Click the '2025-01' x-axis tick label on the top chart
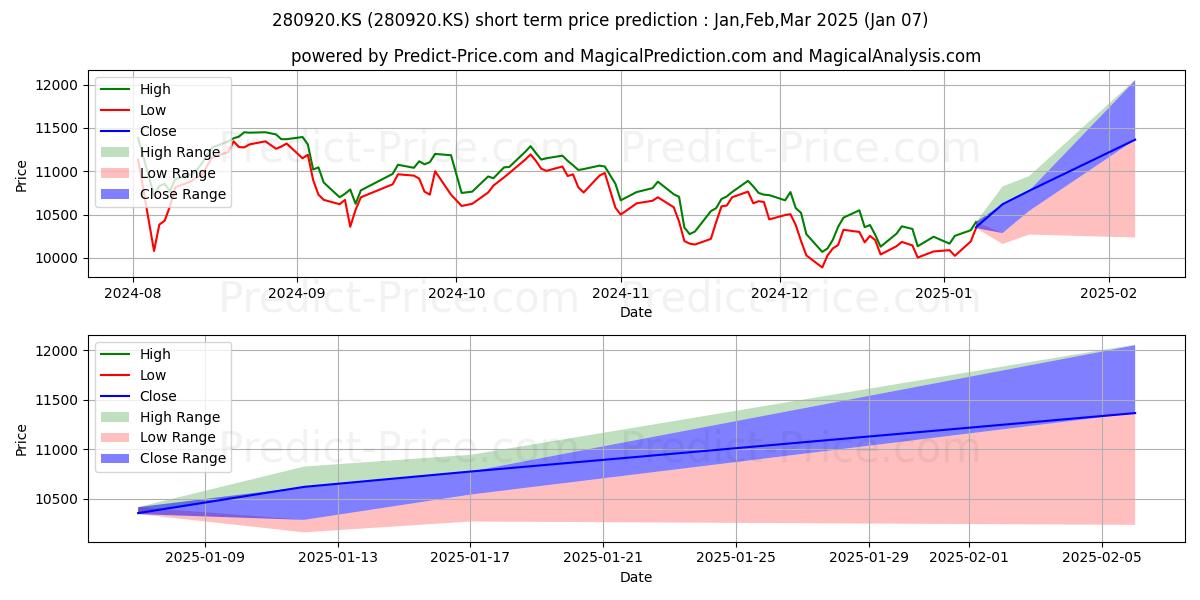Image resolution: width=1200 pixels, height=600 pixels. (x=945, y=293)
